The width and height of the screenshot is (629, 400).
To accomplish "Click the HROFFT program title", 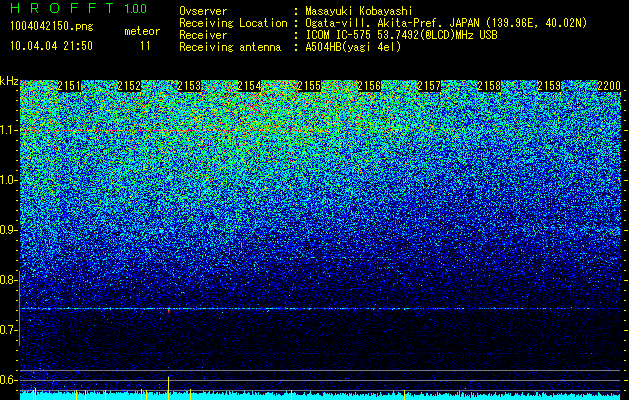I will click(x=62, y=8).
